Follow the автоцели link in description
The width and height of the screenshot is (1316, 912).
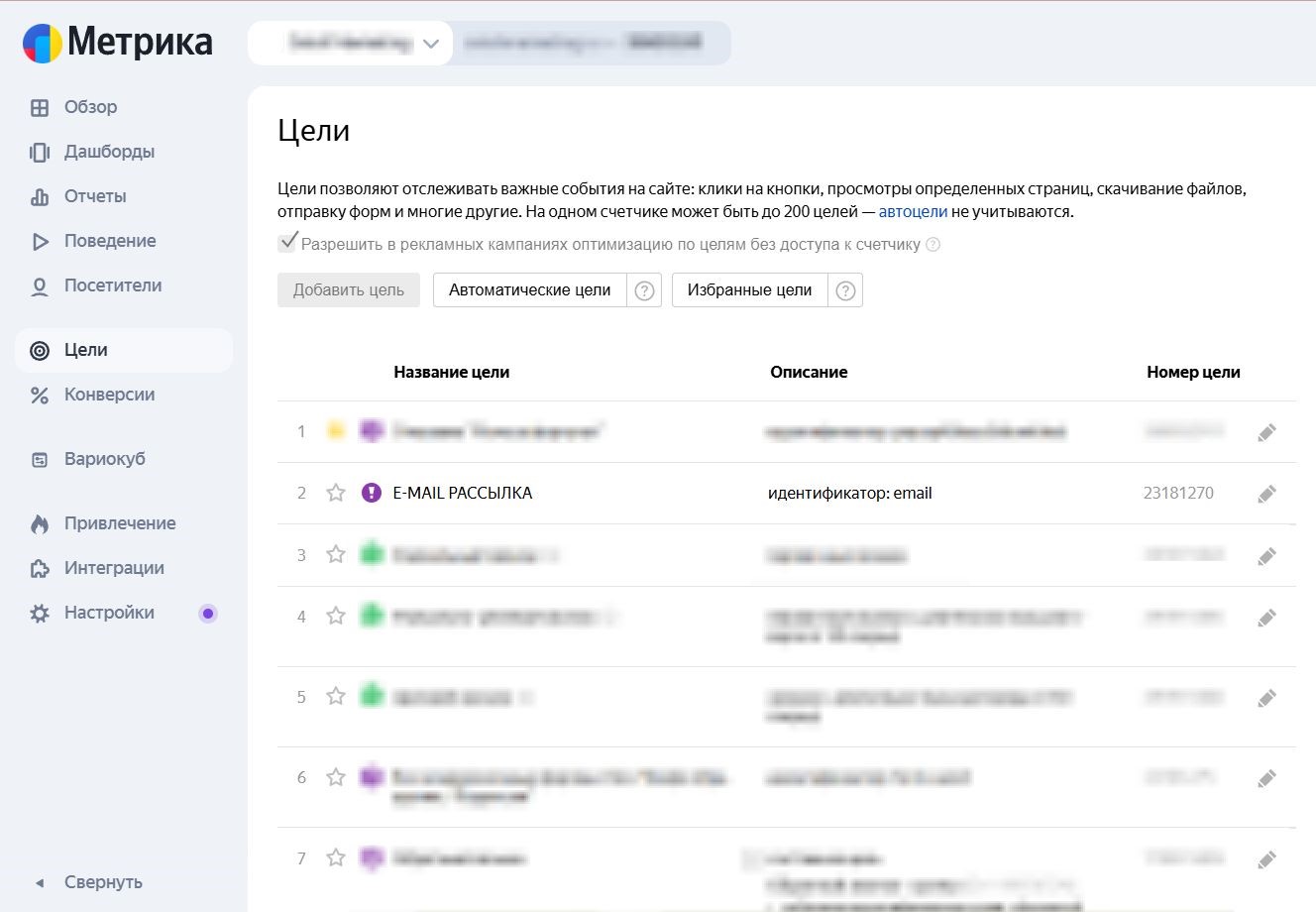pyautogui.click(x=913, y=211)
